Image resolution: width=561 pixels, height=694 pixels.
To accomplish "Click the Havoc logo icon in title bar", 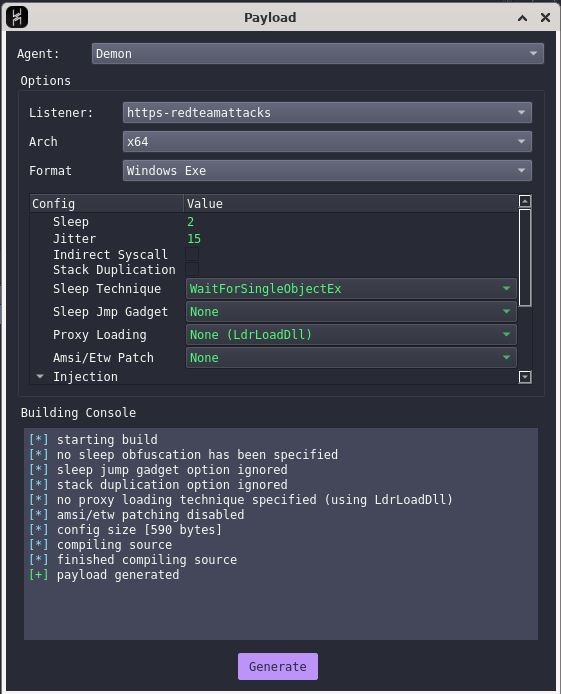I will tap(17, 17).
